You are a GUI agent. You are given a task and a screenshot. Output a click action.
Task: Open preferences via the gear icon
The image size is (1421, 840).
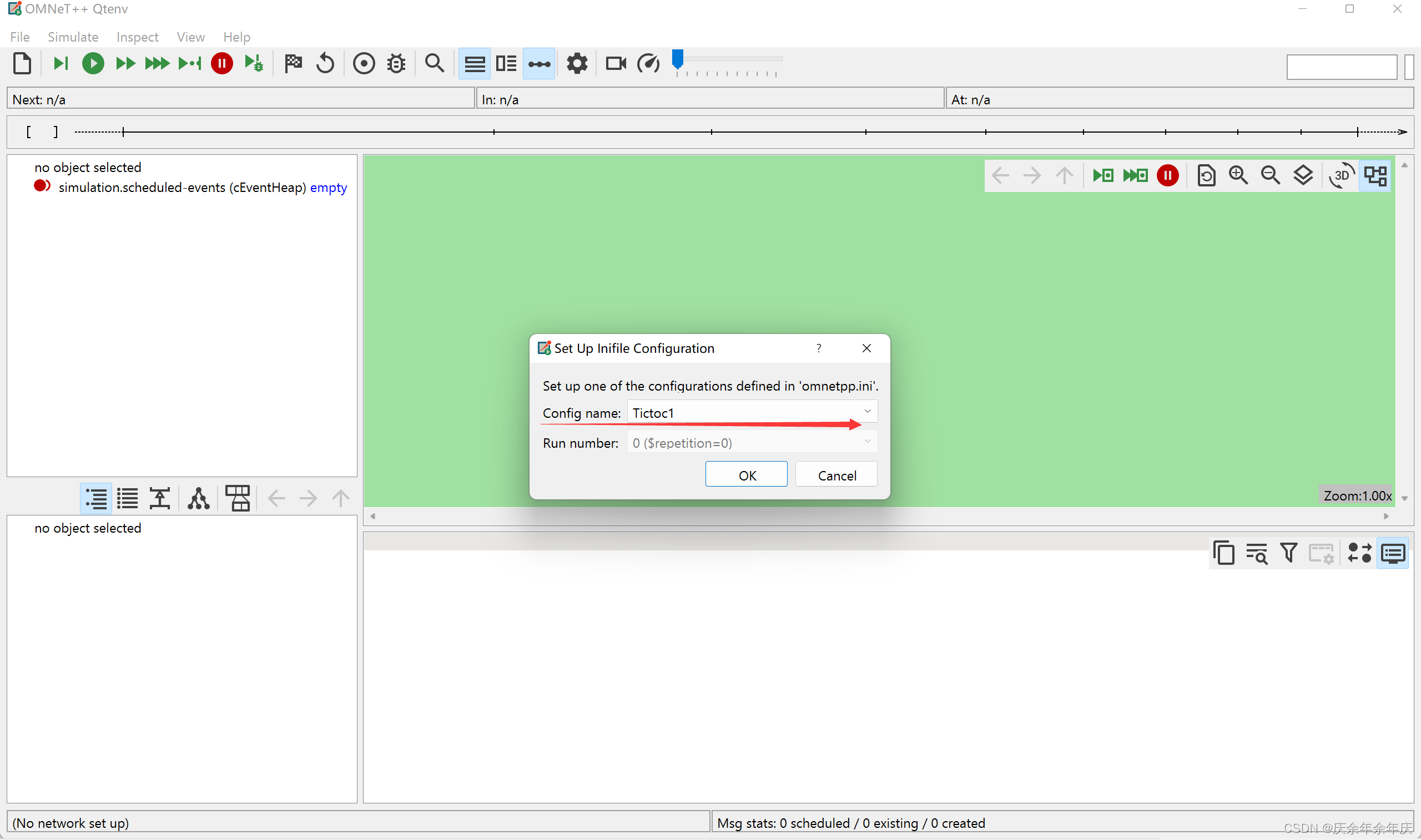click(x=577, y=63)
